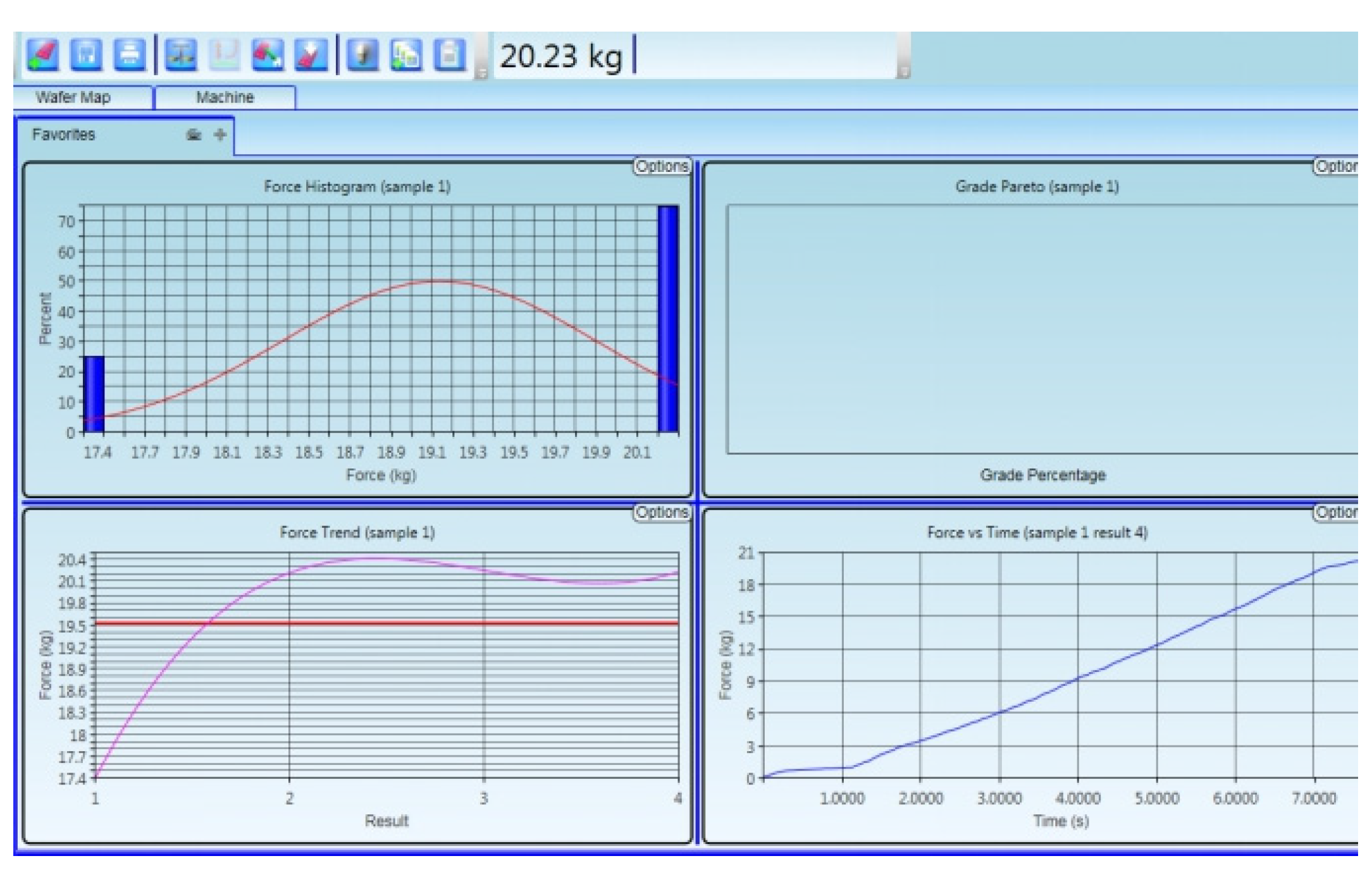
Task: Click the red tool with down arrow icon
Action: click(311, 55)
